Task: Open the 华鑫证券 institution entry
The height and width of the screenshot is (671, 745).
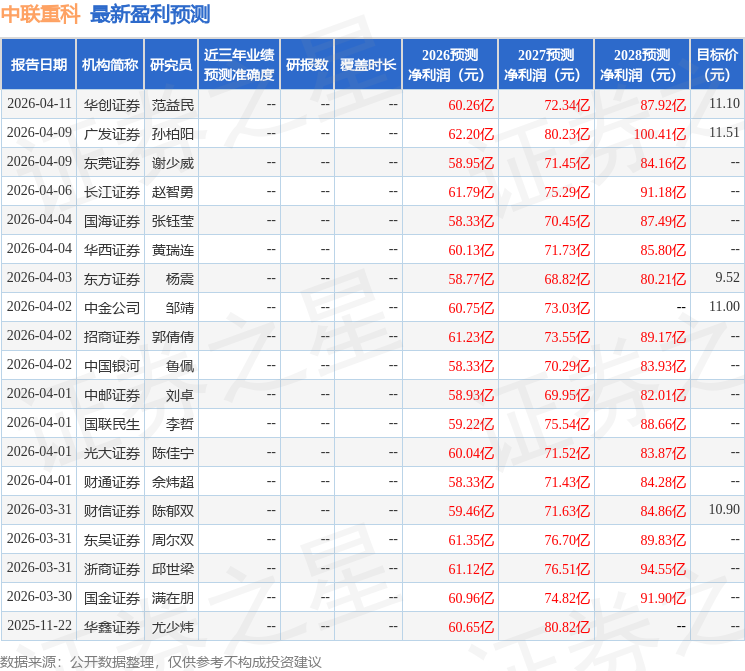Action: [x=111, y=627]
